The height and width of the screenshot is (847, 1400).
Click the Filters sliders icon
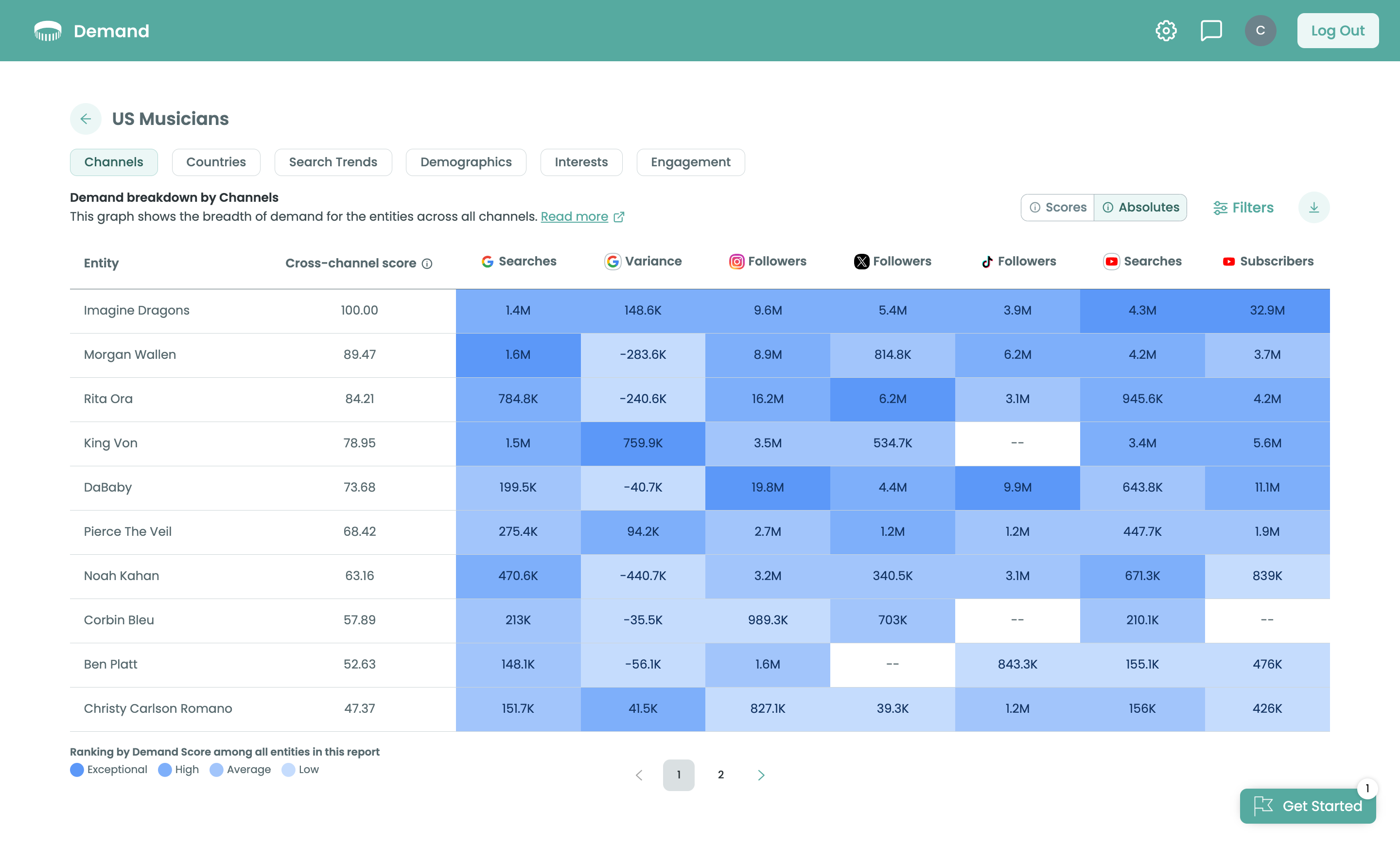pos(1220,208)
